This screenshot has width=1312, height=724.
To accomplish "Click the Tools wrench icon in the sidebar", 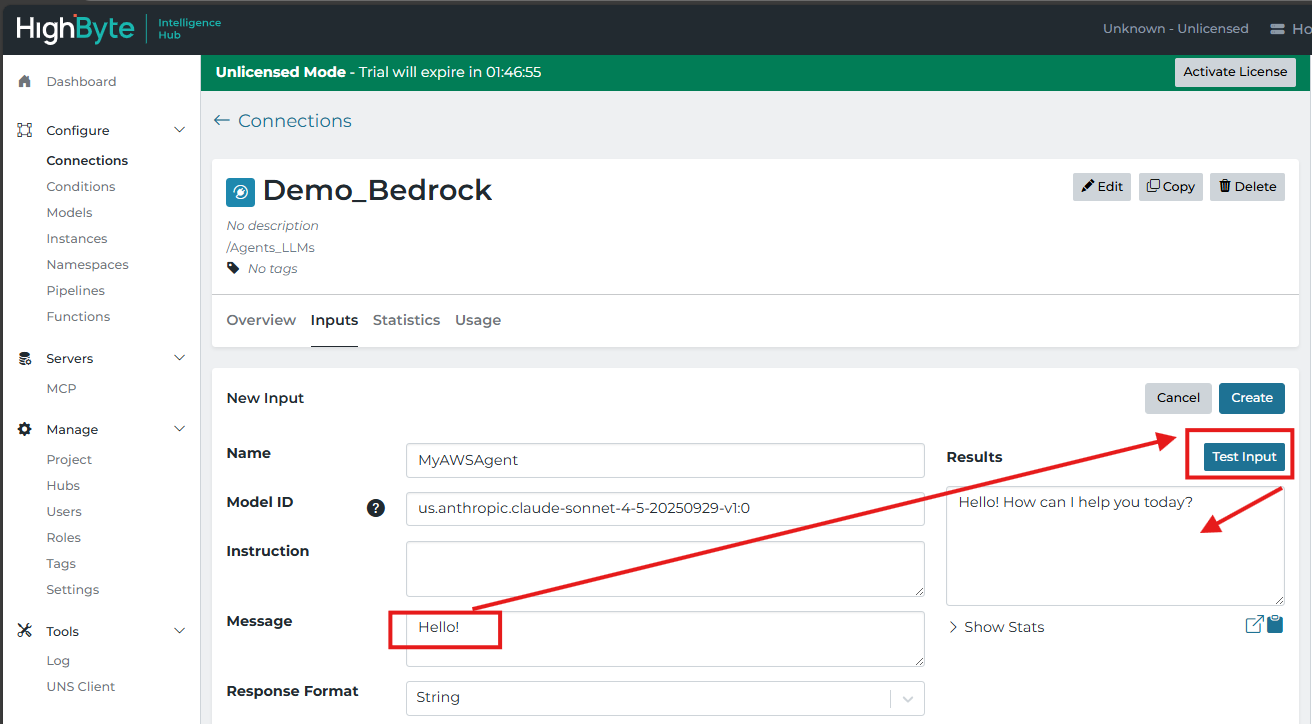I will 25,631.
